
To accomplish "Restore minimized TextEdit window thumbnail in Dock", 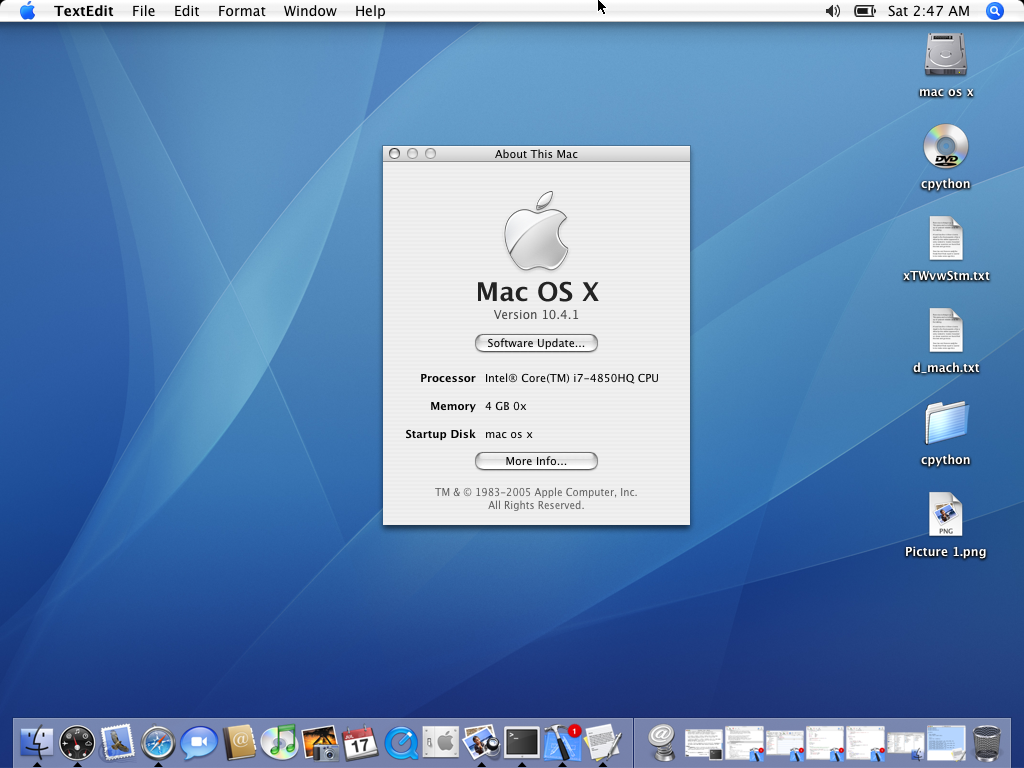I will 946,743.
